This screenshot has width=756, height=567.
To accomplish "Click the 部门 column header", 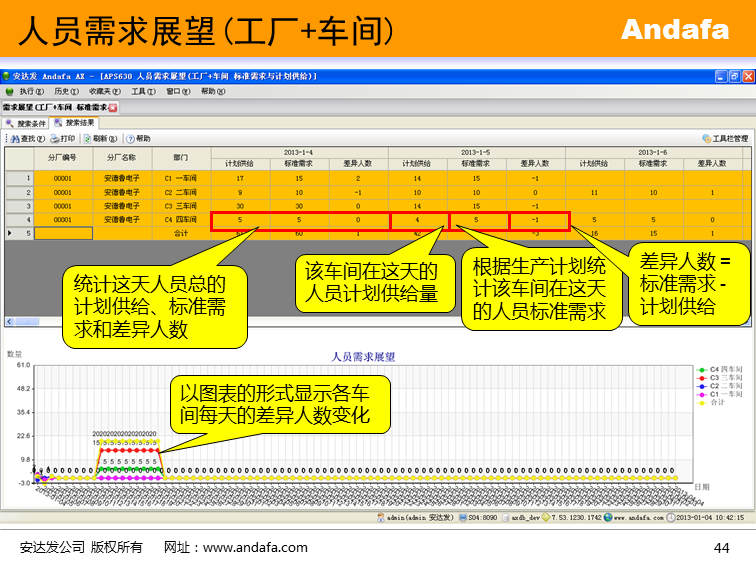I will point(180,157).
